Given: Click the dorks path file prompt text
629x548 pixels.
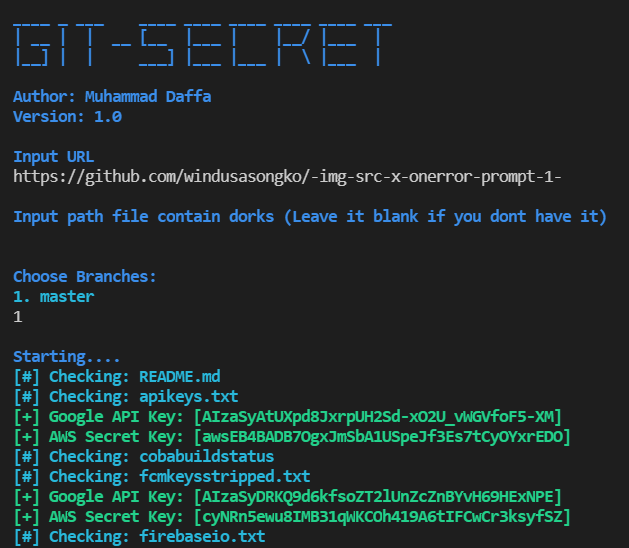Looking at the screenshot, I should pyautogui.click(x=309, y=217).
